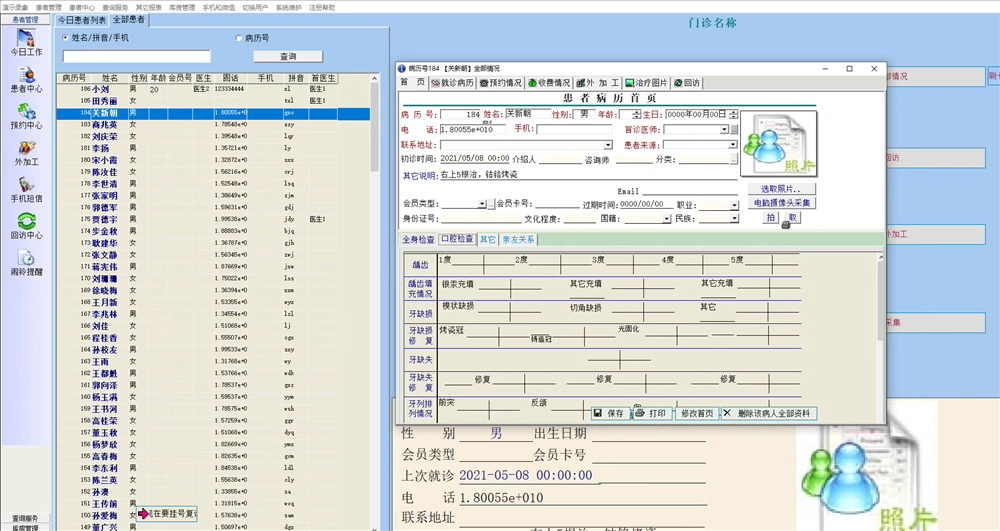The image size is (1000, 531).
Task: Open 手机短信 sidebar icon
Action: 26,189
